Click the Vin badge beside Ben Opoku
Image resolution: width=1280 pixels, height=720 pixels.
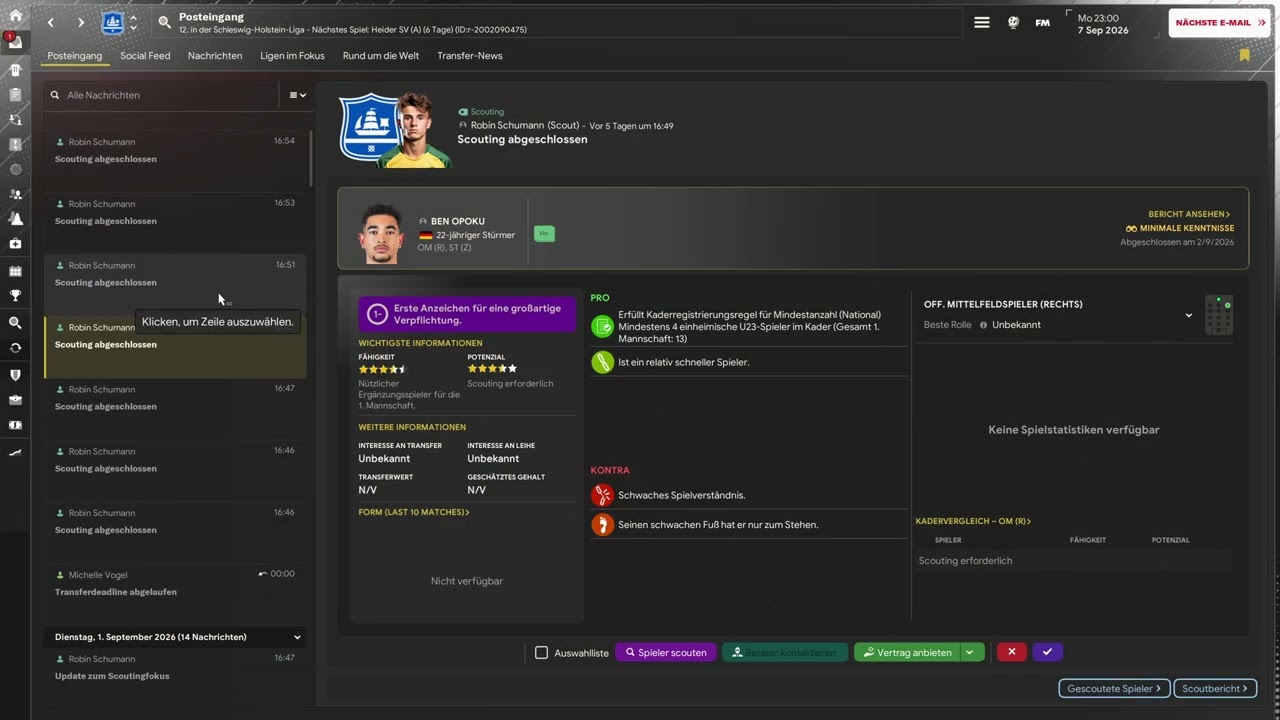pos(544,233)
